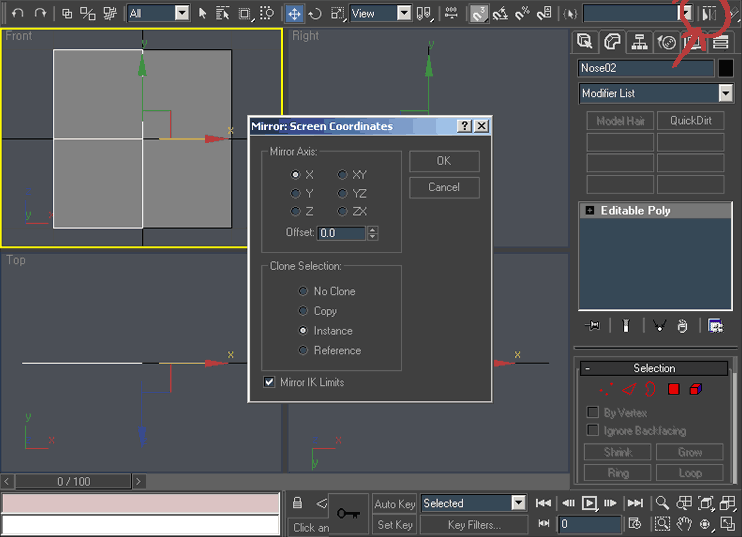Open the Selected key mode dropdown
Viewport: 742px width, 537px height.
coord(518,503)
